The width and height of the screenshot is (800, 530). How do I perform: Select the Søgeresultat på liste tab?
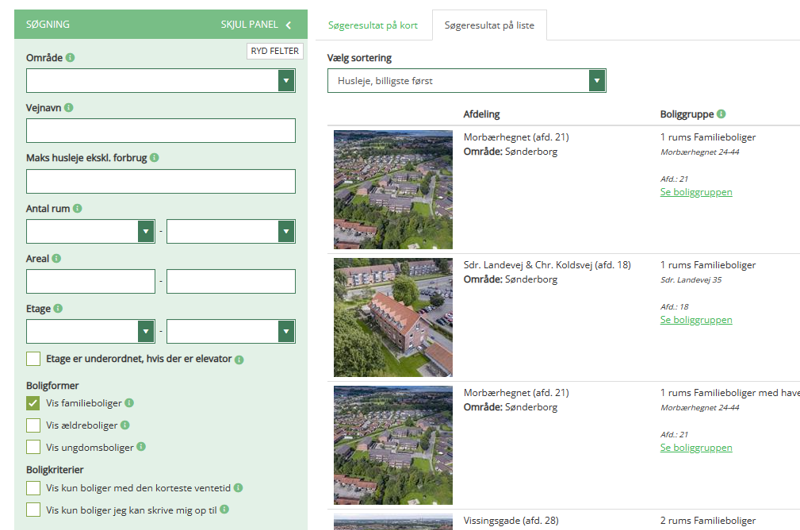click(x=489, y=25)
